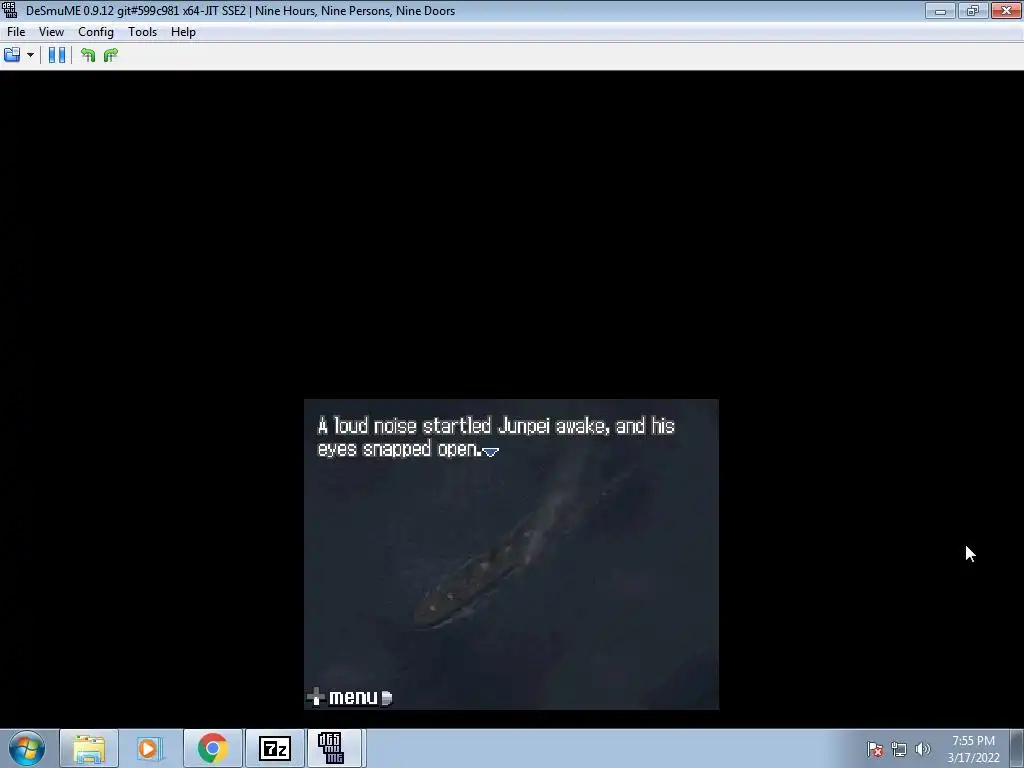Pause emulation with the pause icon
Screen dimensions: 1024x768
point(57,56)
